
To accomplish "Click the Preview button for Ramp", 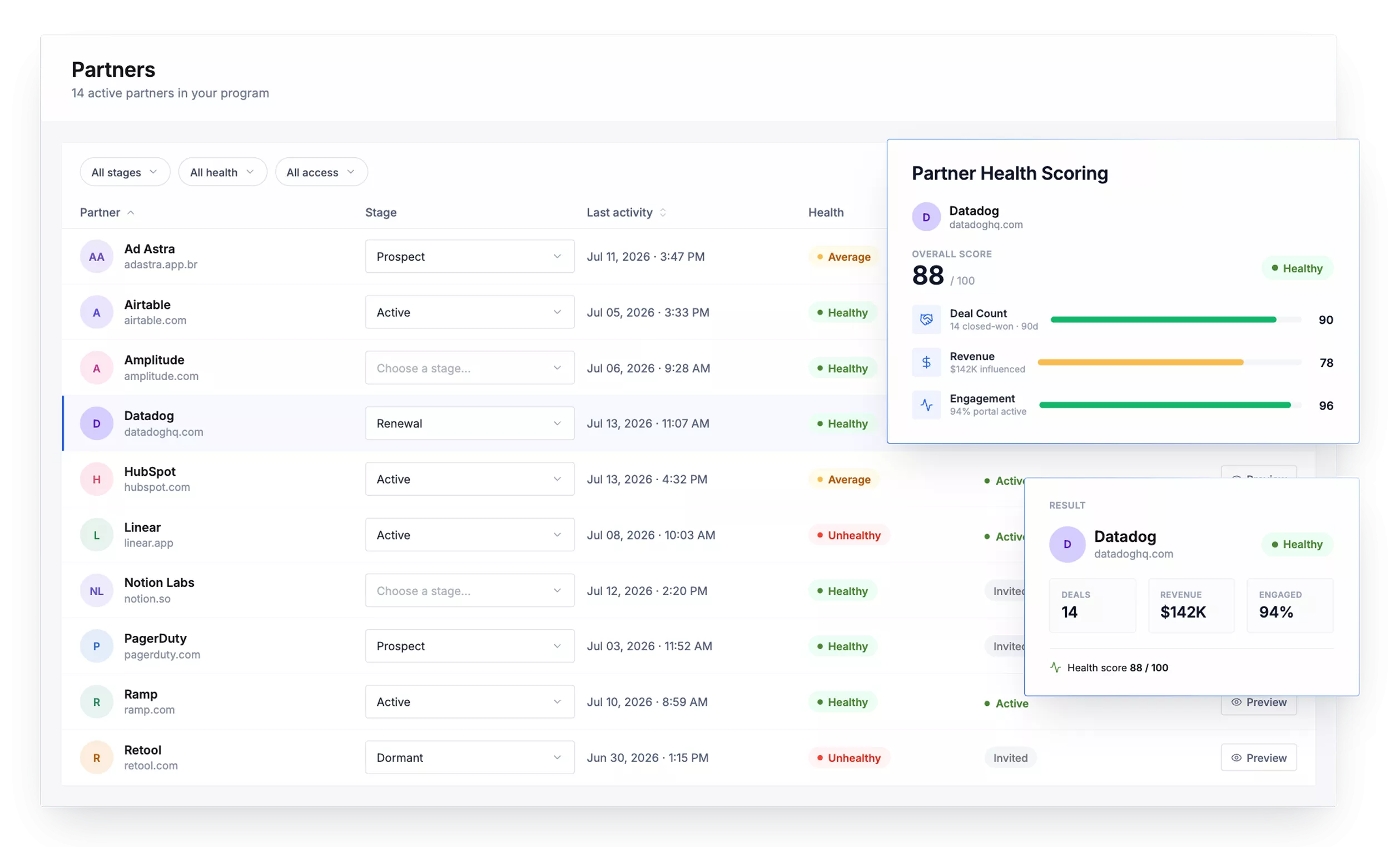I will [x=1259, y=702].
